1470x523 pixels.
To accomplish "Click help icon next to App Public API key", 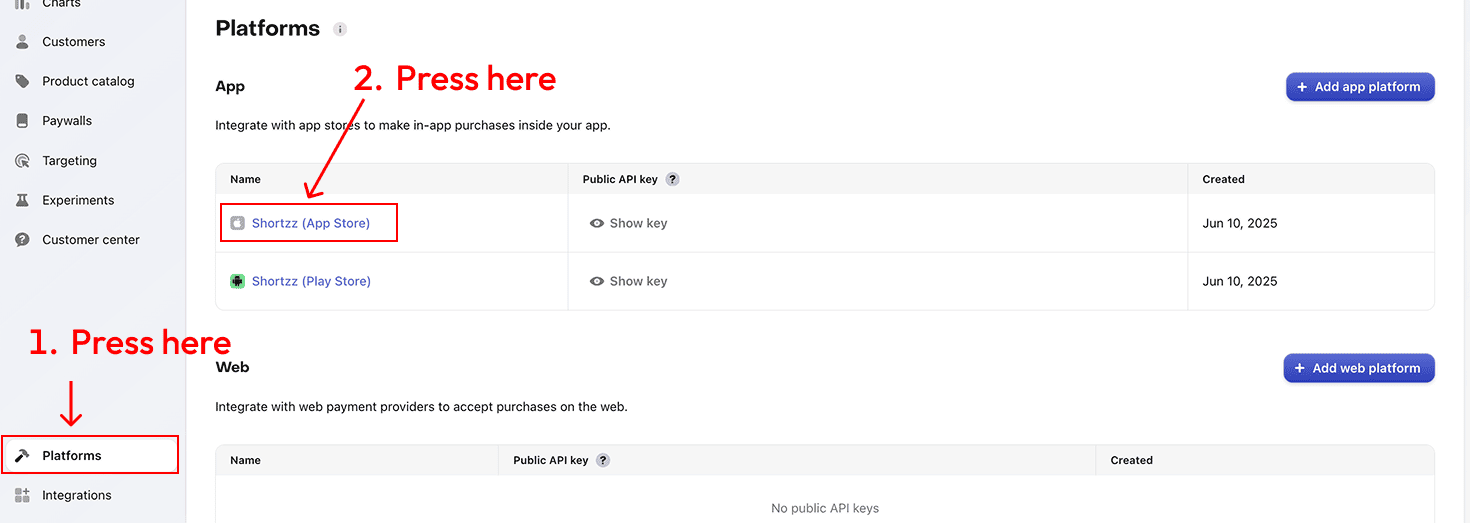I will (x=673, y=180).
